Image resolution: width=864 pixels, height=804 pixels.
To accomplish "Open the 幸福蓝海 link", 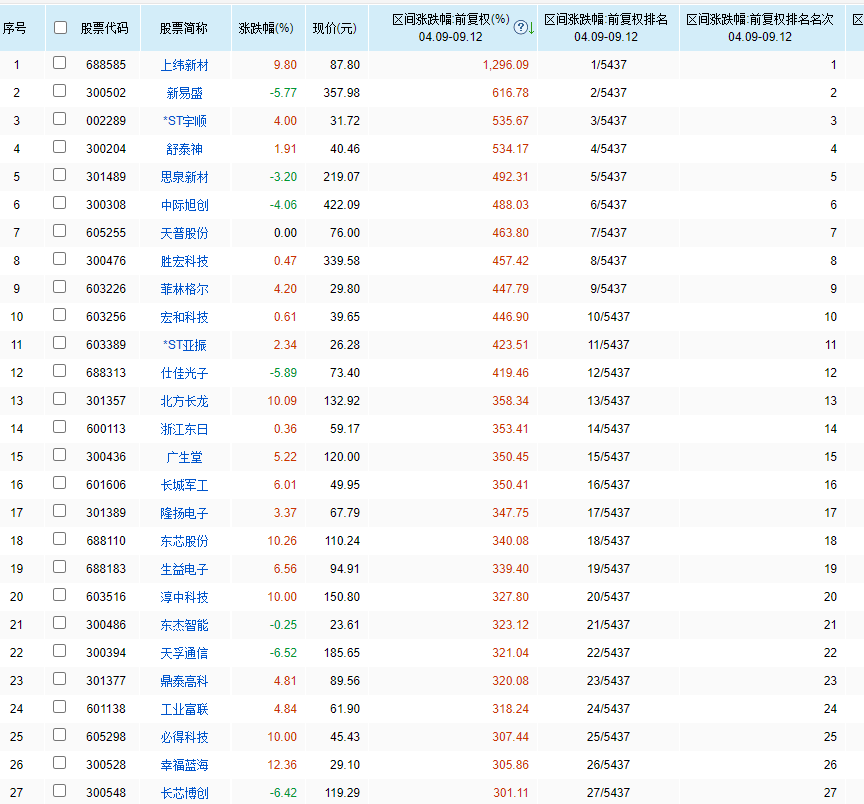I will pyautogui.click(x=185, y=765).
